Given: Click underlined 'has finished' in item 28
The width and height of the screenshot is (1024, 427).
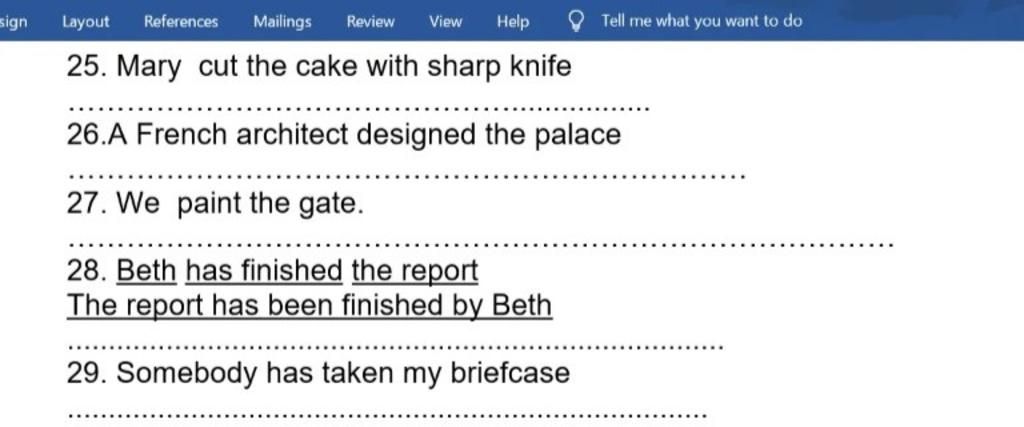Looking at the screenshot, I should coord(264,270).
